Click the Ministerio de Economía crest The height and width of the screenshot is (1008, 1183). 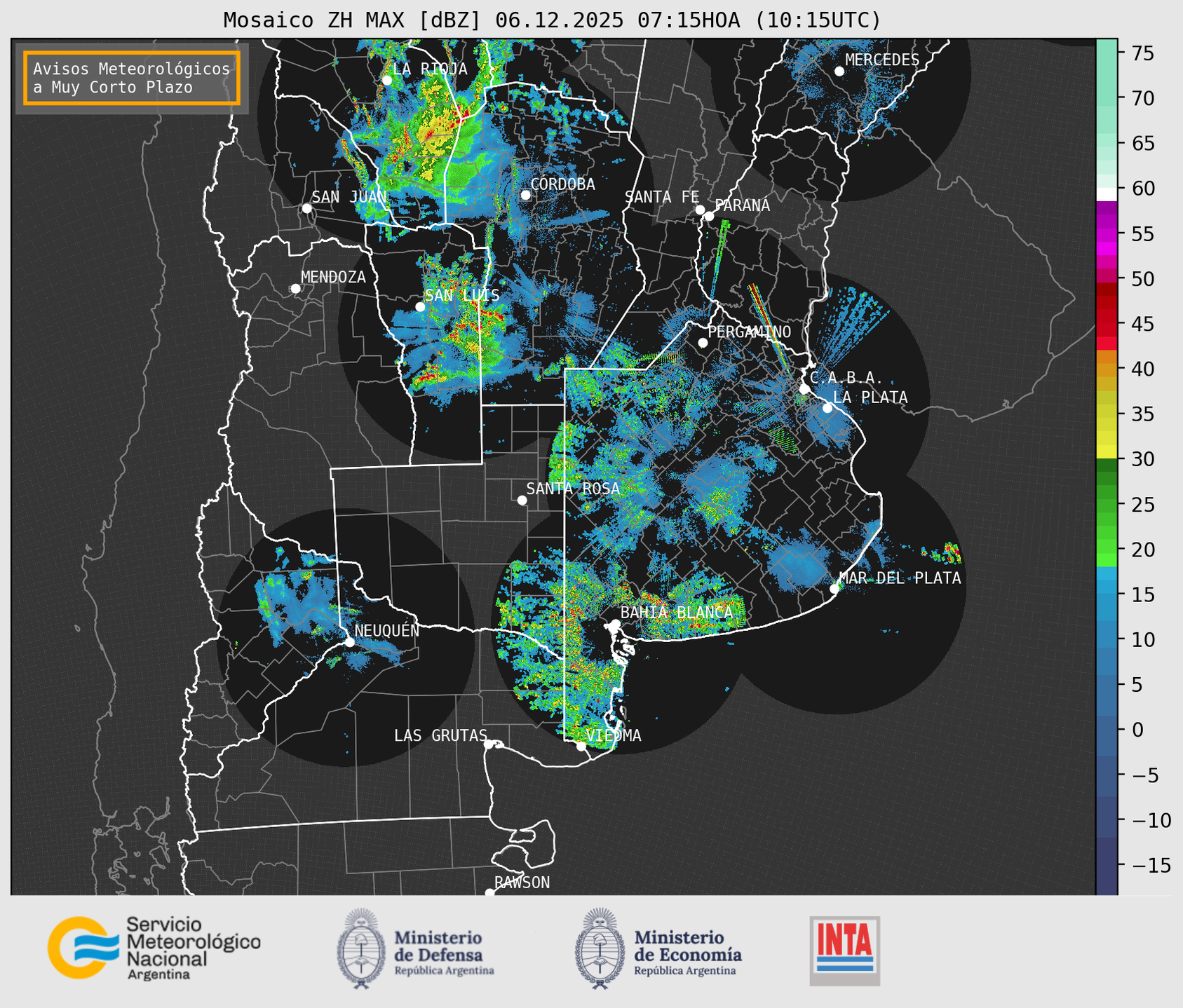coord(600,948)
